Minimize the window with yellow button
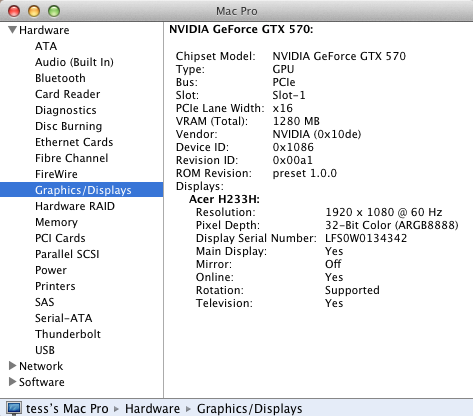473x416 pixels. click(34, 11)
